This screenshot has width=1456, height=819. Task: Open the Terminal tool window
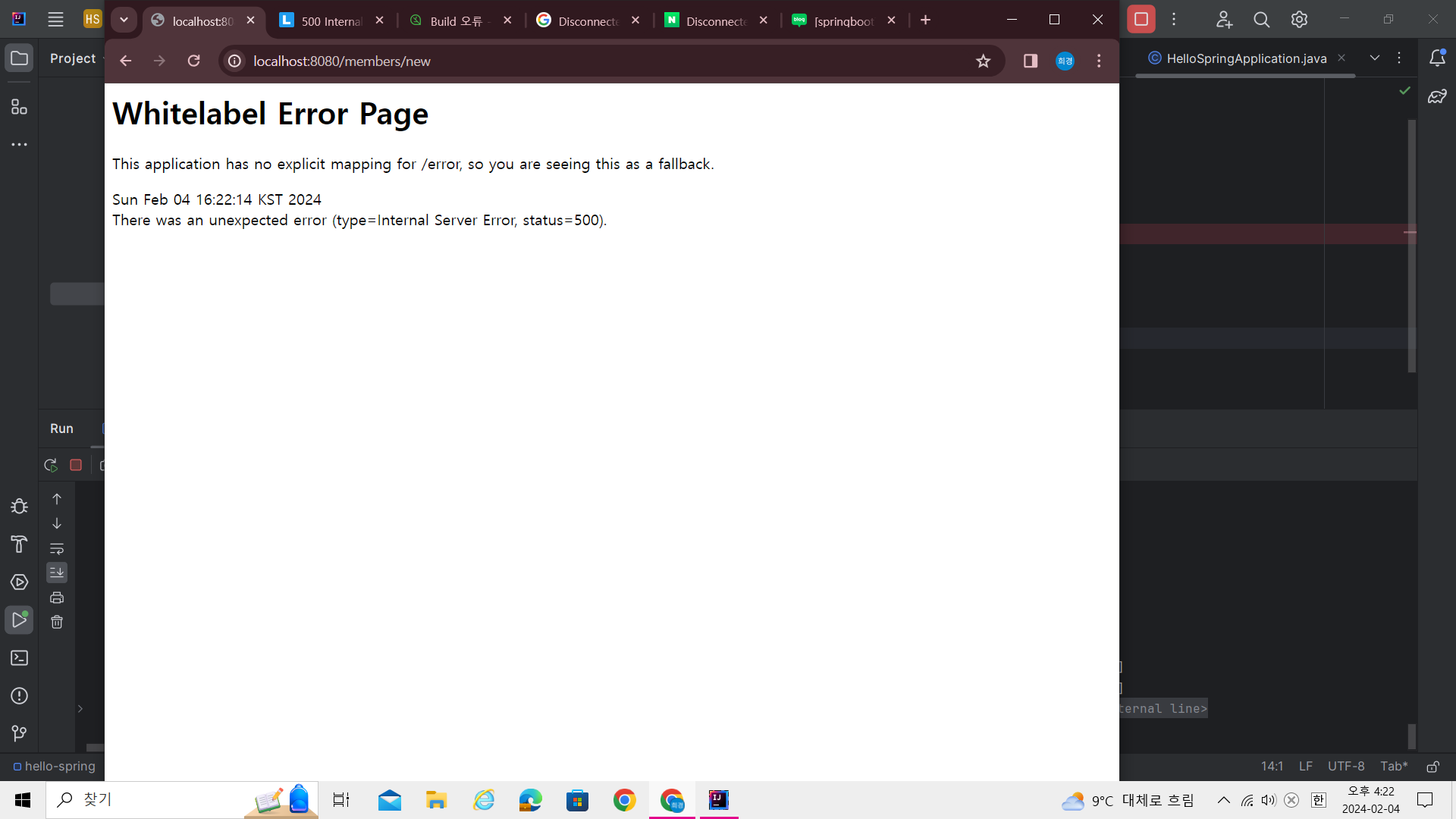[x=20, y=657]
